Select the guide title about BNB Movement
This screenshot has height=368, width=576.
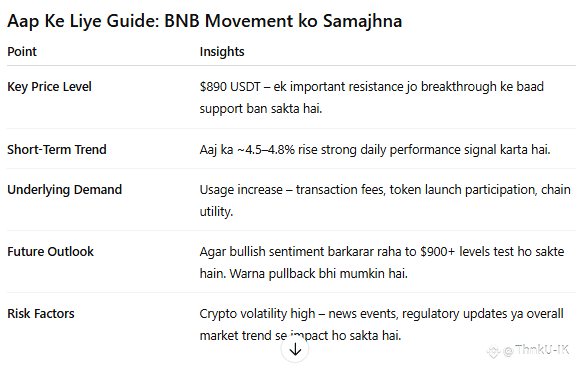point(205,21)
